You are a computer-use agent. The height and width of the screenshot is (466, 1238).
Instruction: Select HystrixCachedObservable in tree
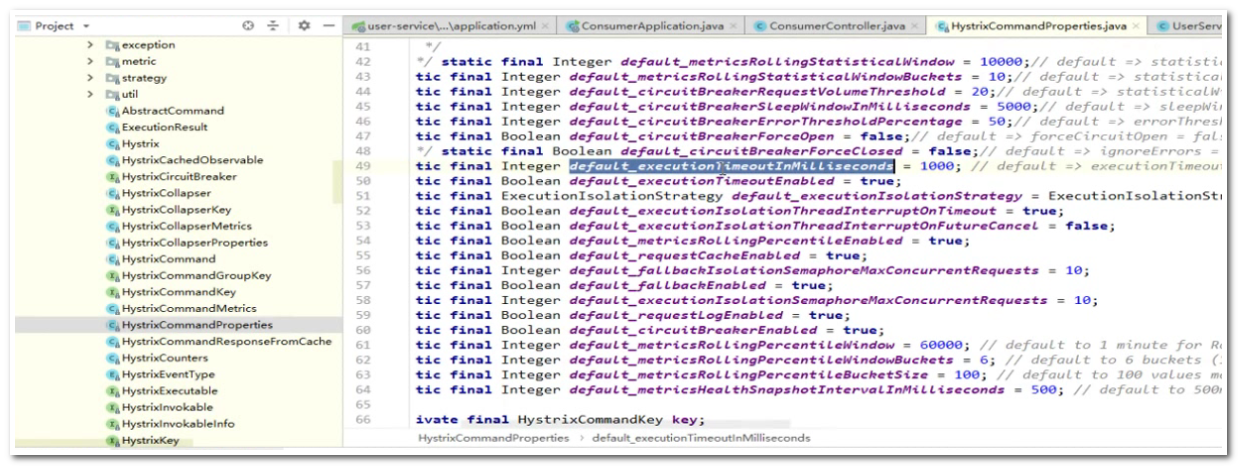point(185,160)
